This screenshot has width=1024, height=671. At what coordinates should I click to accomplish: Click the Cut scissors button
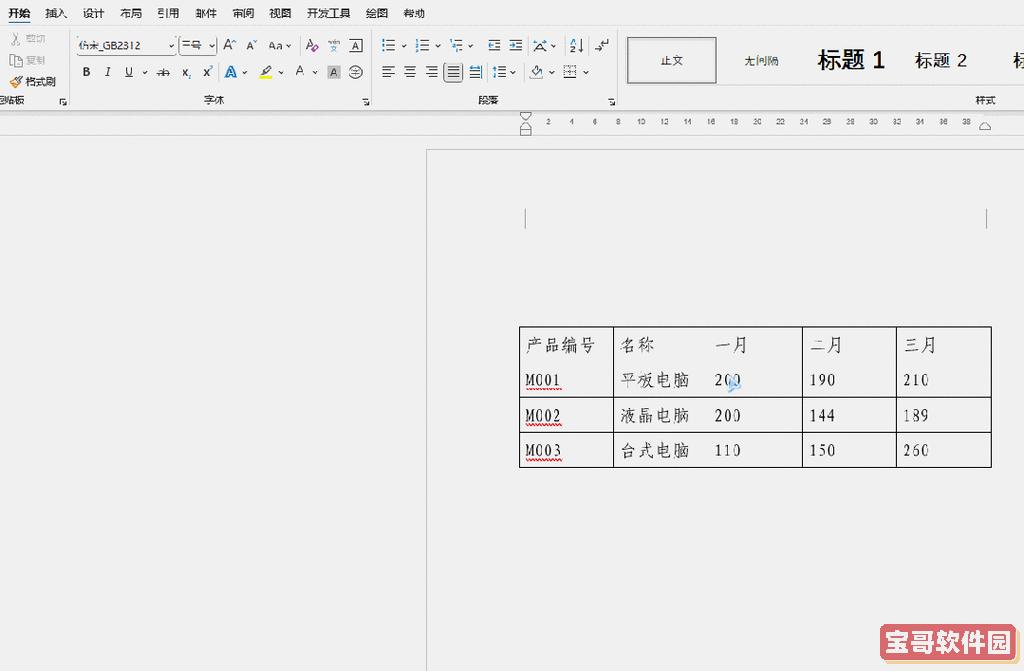pos(28,39)
